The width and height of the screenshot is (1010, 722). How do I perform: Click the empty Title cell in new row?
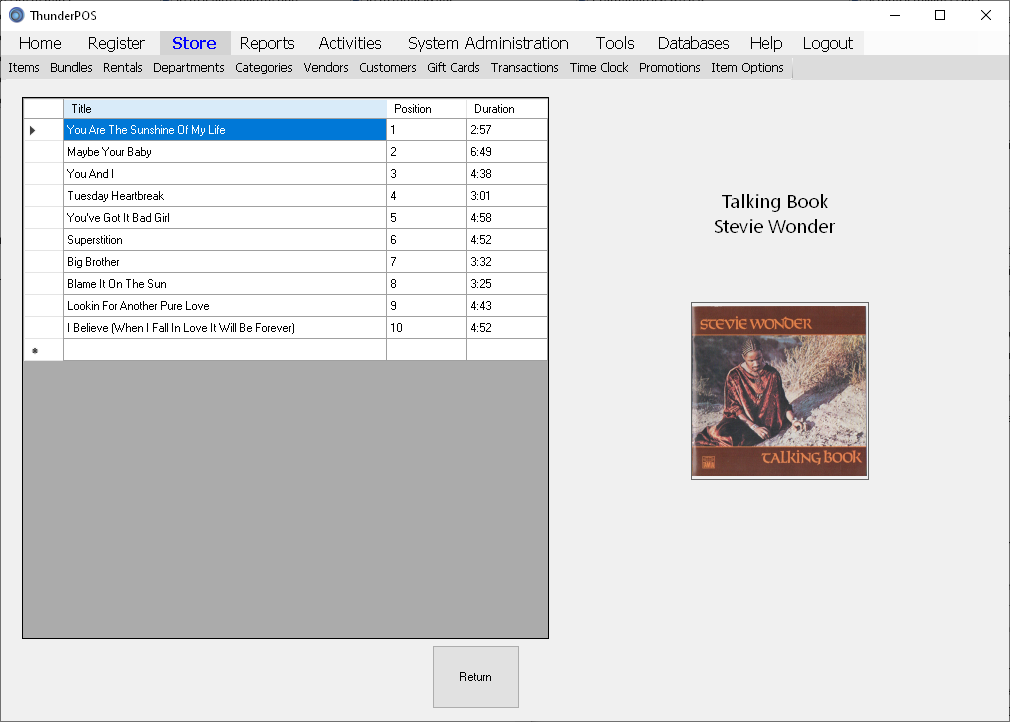pos(225,350)
